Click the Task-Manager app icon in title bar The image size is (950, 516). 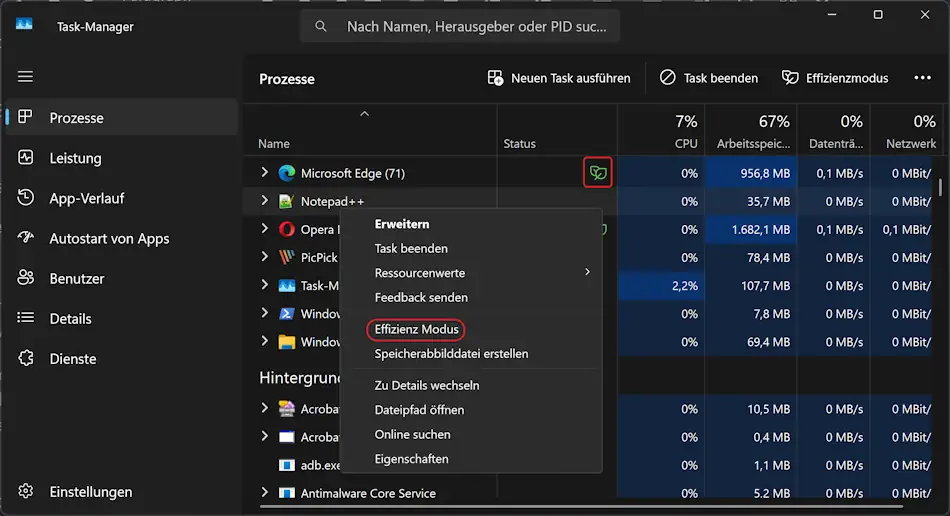(x=24, y=24)
